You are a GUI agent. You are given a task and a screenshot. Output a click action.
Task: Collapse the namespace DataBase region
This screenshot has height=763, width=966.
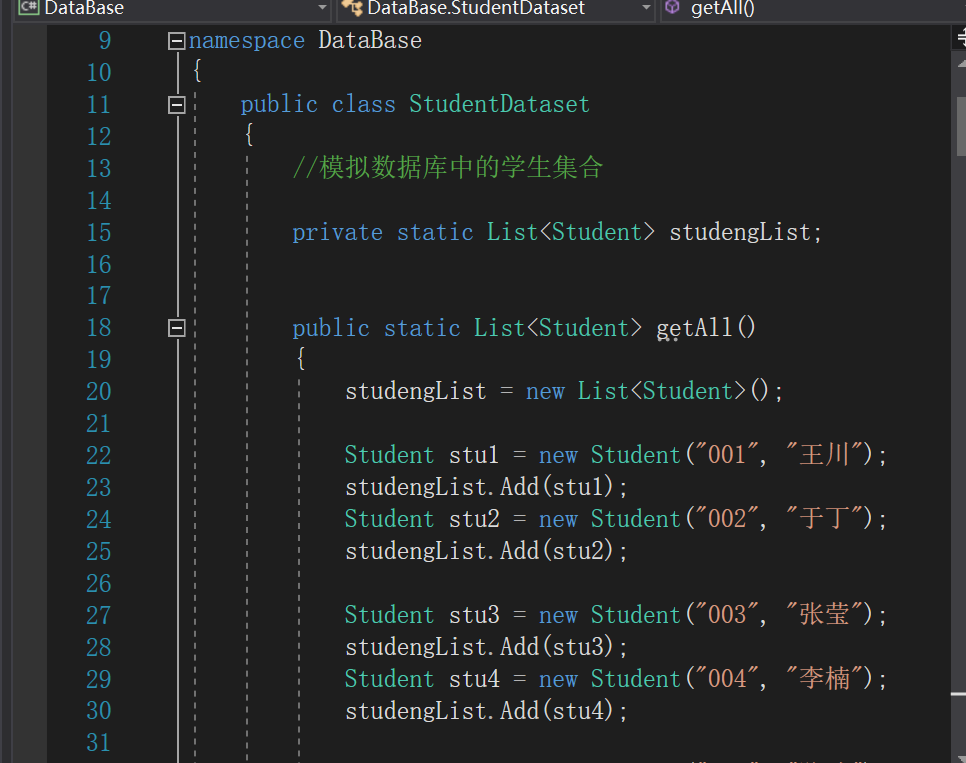[x=176, y=40]
